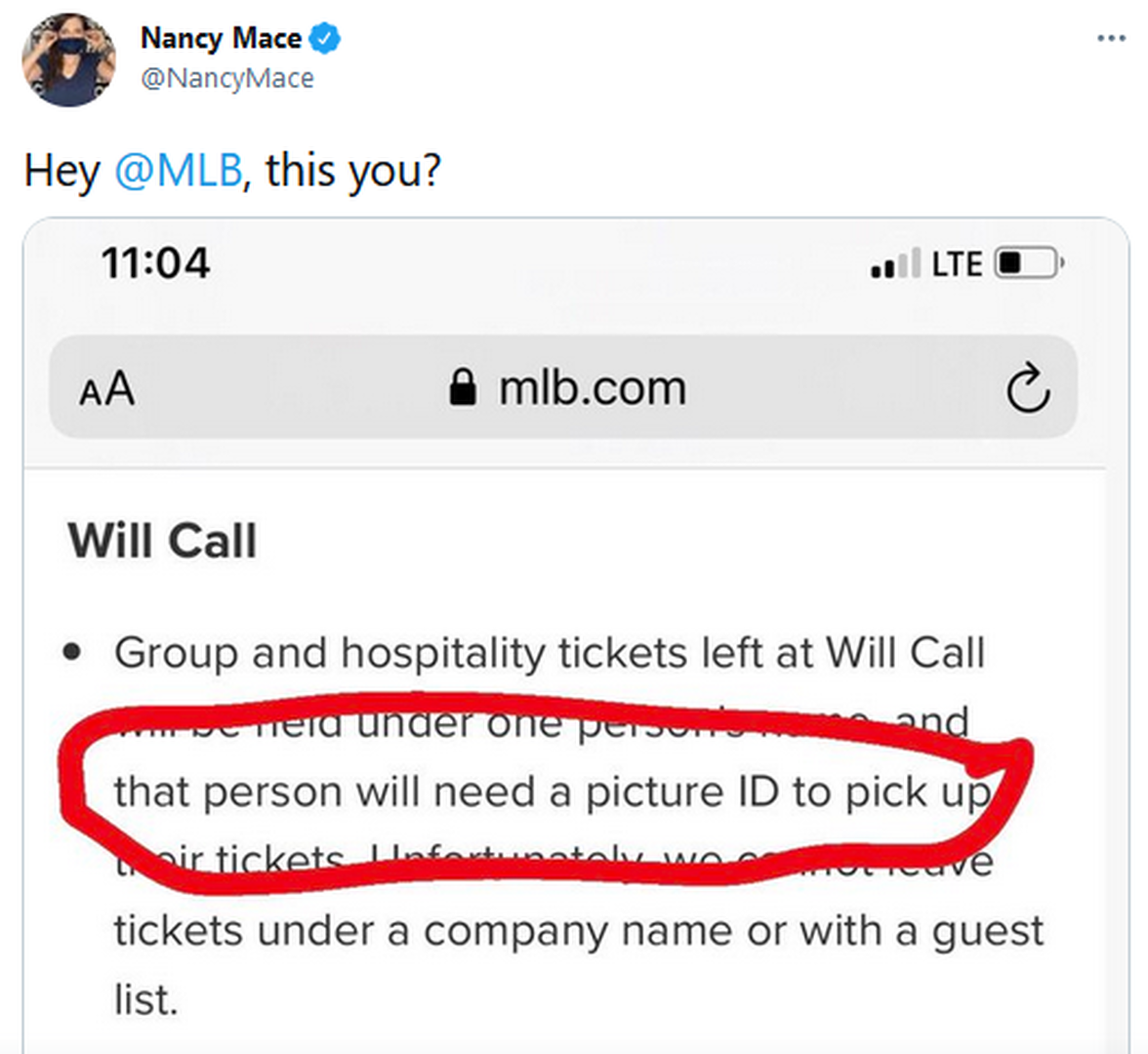Click 'Group and hospitality tickets' line

point(549,653)
